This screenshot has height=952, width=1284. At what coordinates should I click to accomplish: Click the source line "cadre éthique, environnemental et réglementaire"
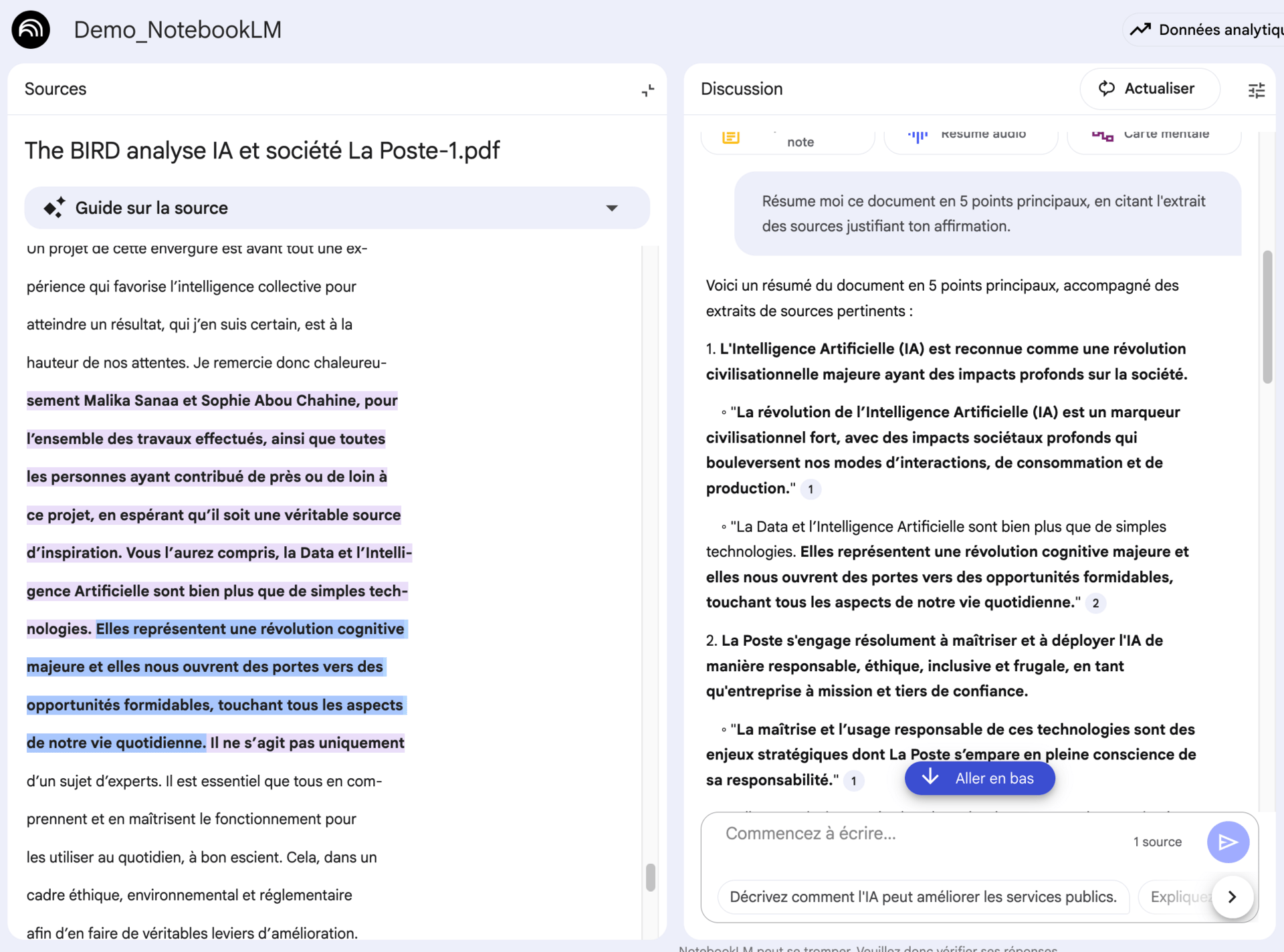[x=189, y=895]
